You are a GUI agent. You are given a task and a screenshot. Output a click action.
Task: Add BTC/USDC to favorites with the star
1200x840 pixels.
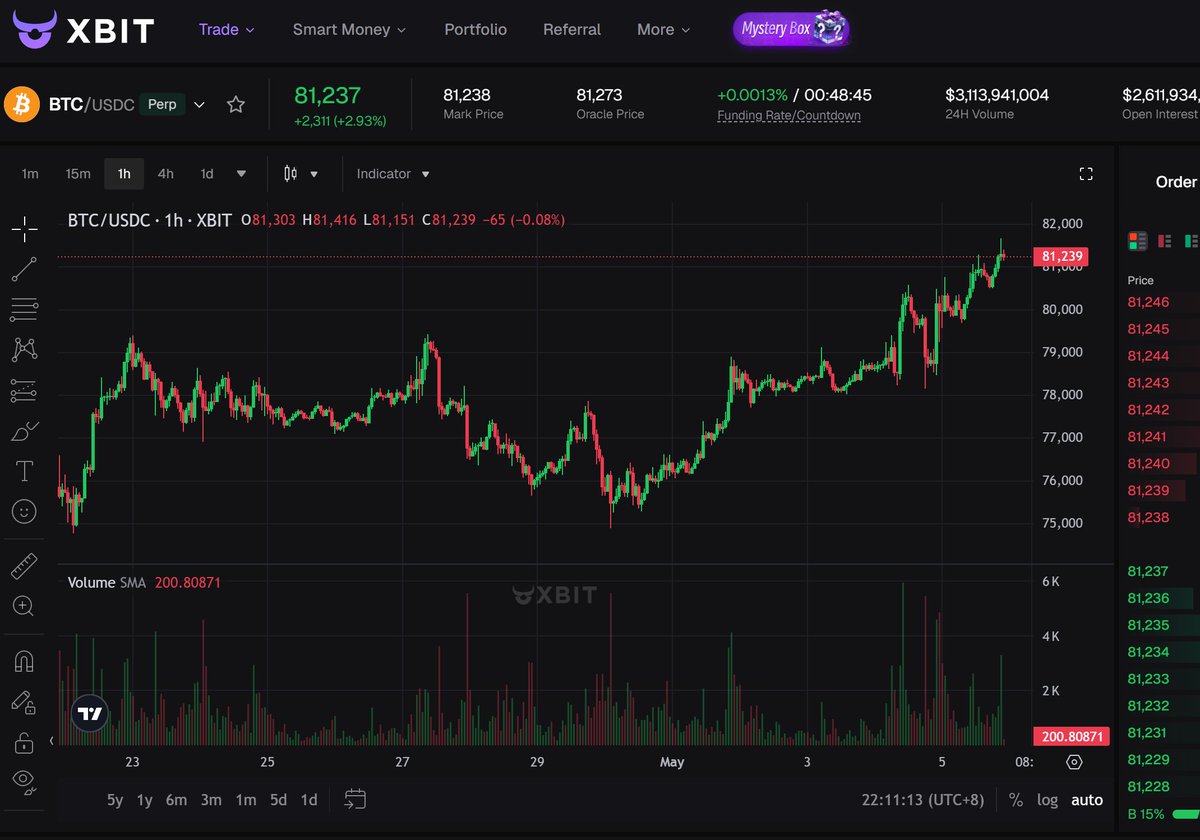(x=235, y=105)
